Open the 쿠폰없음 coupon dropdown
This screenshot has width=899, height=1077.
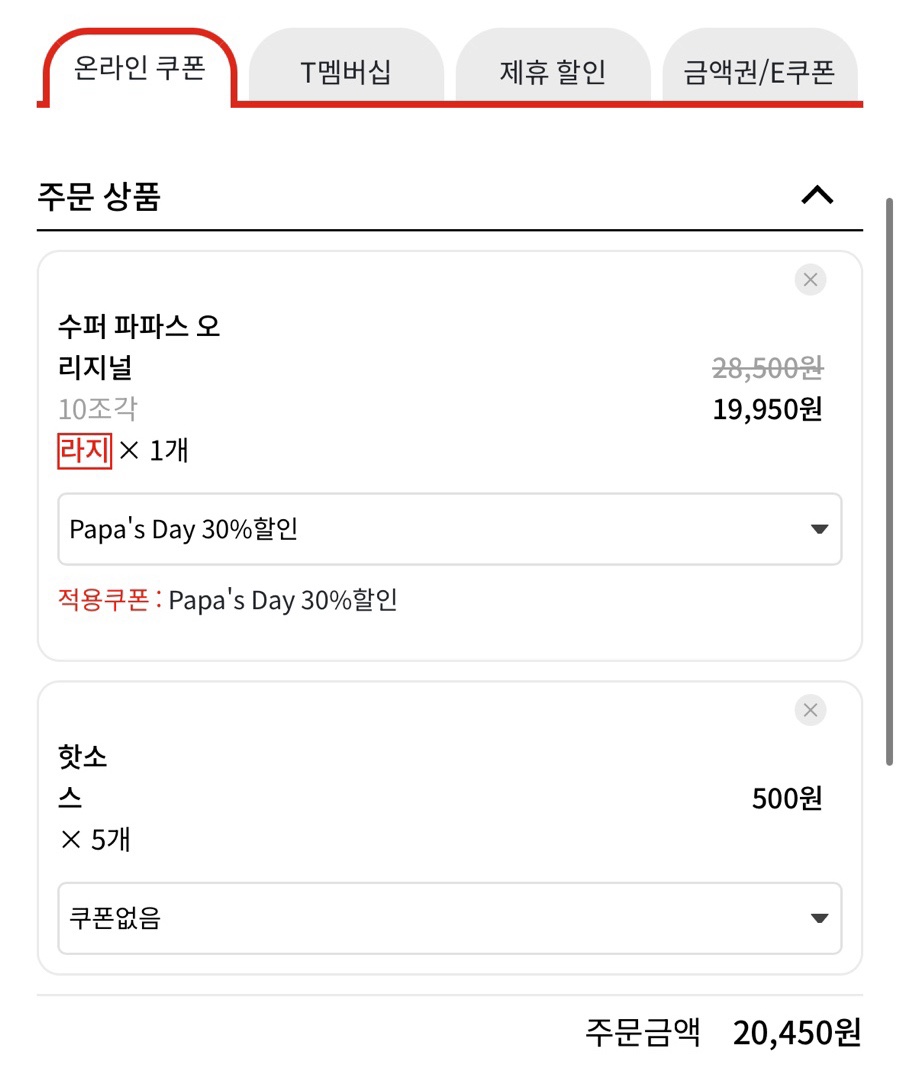click(450, 918)
